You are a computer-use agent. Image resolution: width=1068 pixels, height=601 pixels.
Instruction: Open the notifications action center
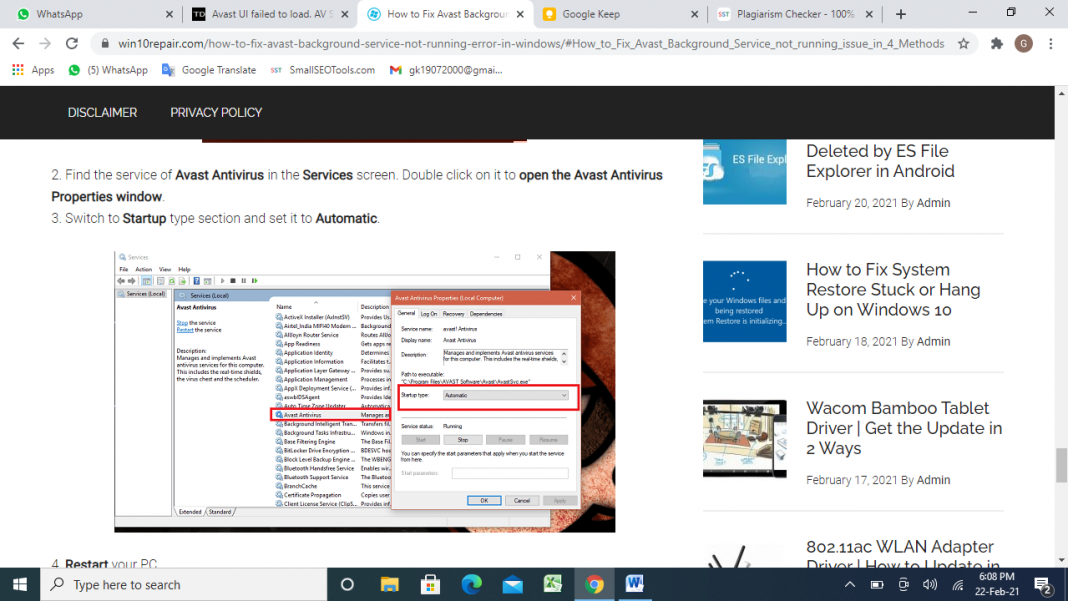(1042, 585)
